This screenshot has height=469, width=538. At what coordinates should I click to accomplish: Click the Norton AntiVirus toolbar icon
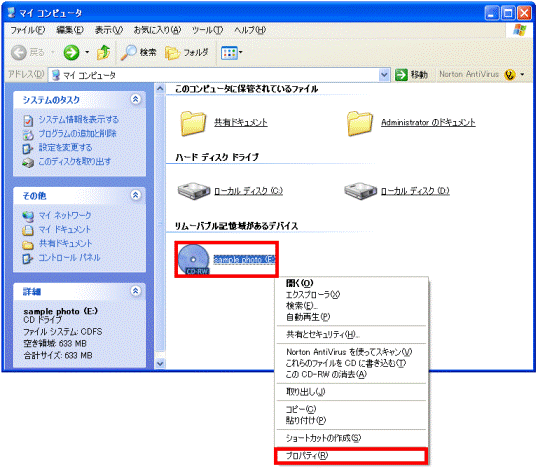click(510, 74)
